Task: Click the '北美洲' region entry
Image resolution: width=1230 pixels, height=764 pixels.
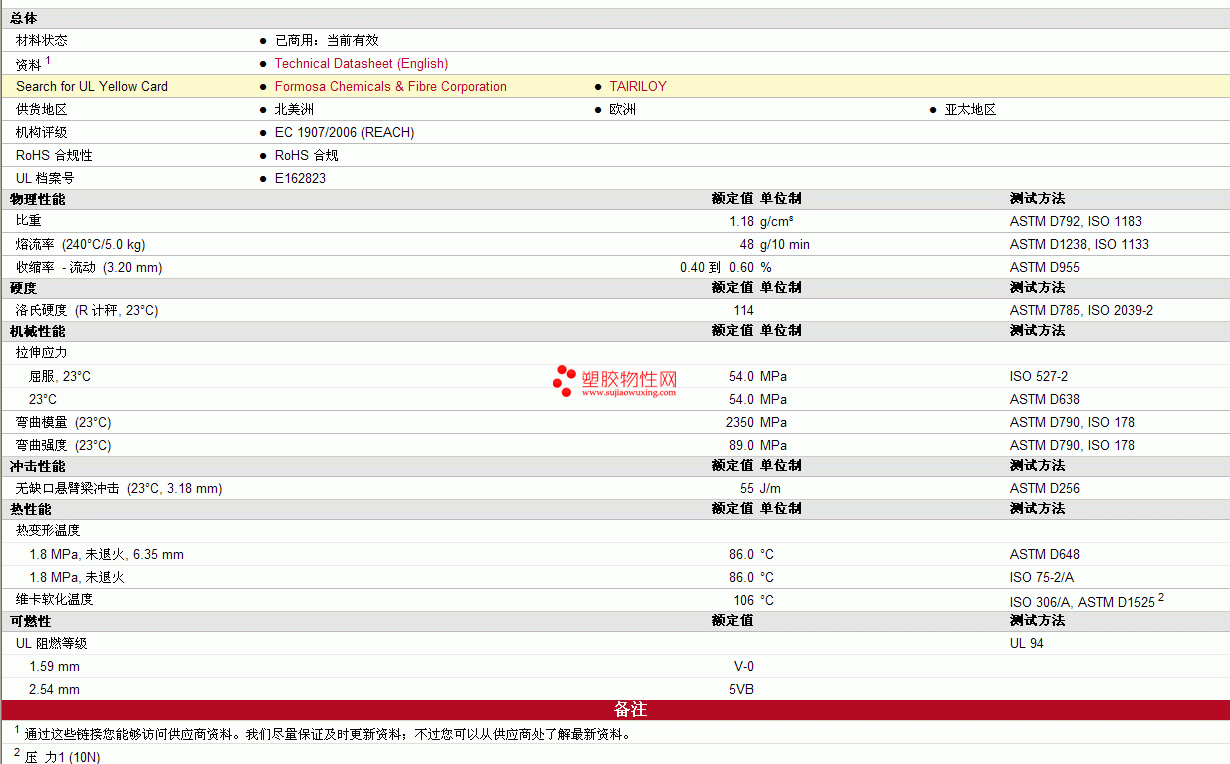Action: coord(294,109)
